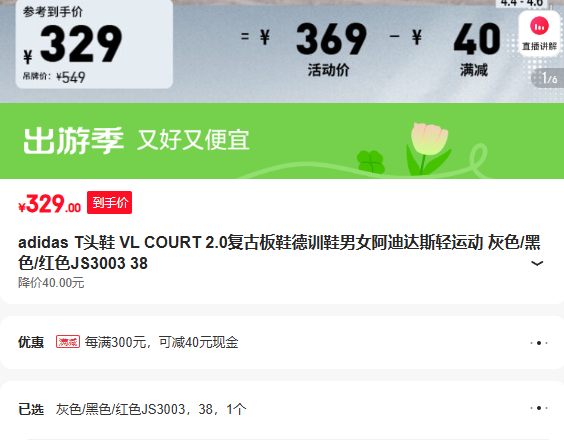This screenshot has width=564, height=443.
Task: Click the adidas VL COURT 2.0 title
Action: point(279,253)
